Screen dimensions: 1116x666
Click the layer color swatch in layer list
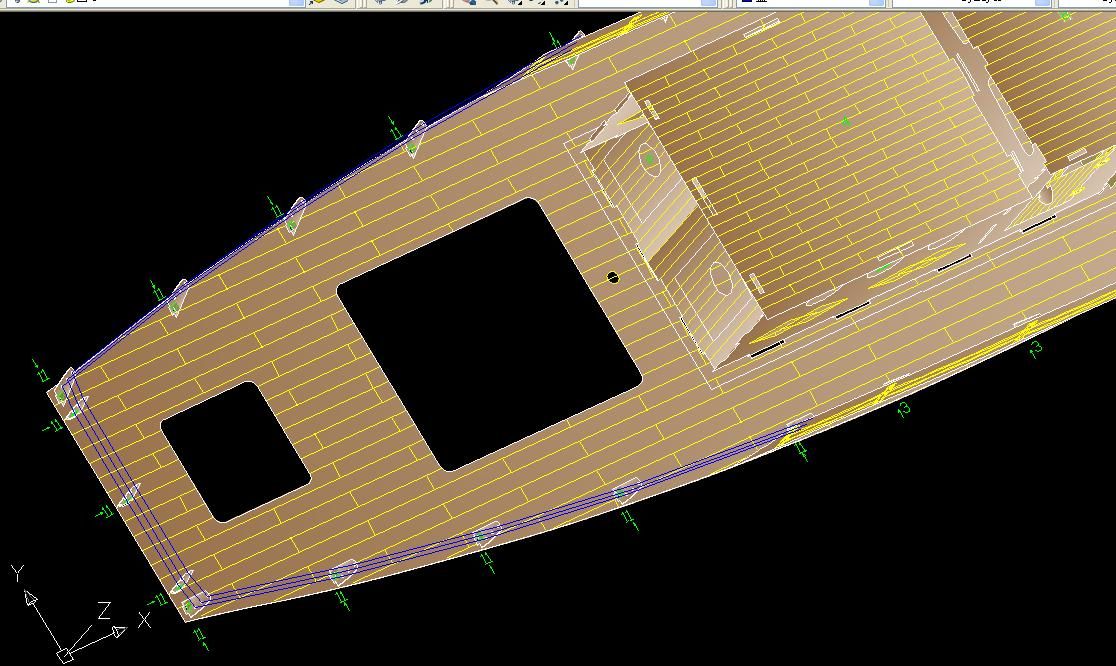click(82, 3)
